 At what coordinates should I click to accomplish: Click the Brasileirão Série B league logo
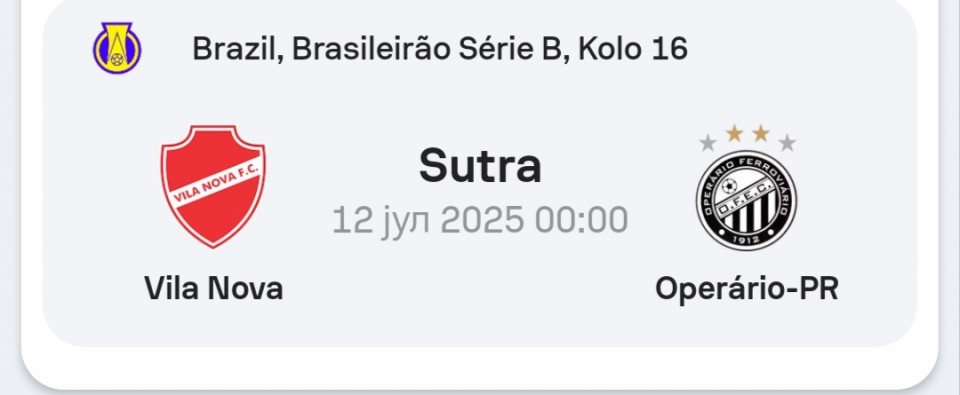click(117, 48)
